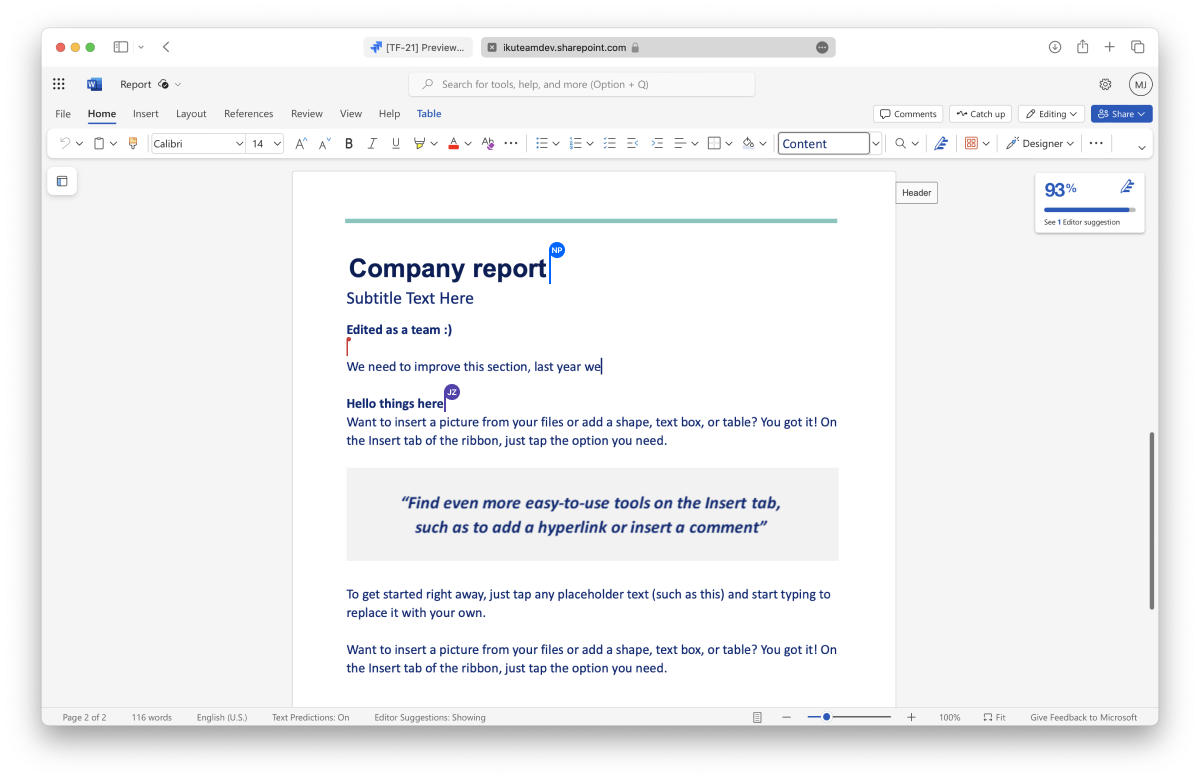Toggle the navigation pane button
The height and width of the screenshot is (781, 1200).
[62, 181]
